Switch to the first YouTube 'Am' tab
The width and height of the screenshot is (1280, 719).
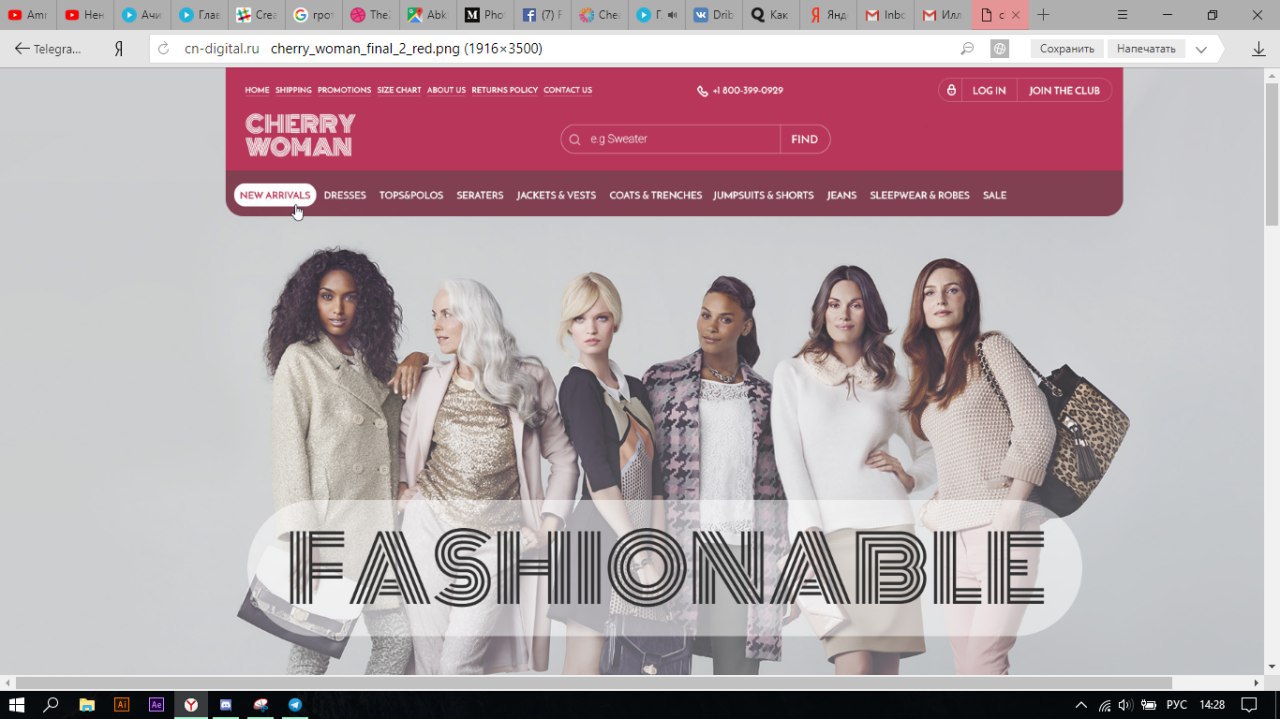(x=28, y=15)
